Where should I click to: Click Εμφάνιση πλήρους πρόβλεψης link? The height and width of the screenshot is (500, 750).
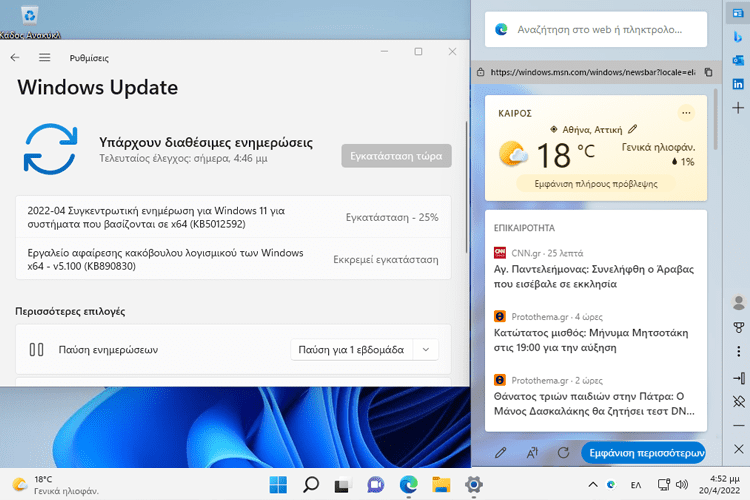(596, 184)
